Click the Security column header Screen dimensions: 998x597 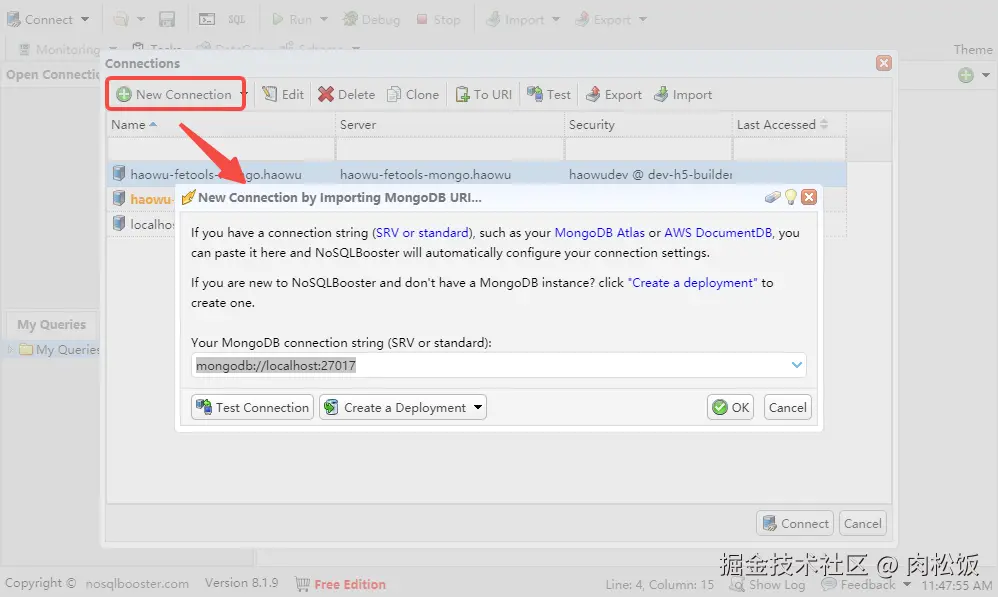click(x=648, y=125)
